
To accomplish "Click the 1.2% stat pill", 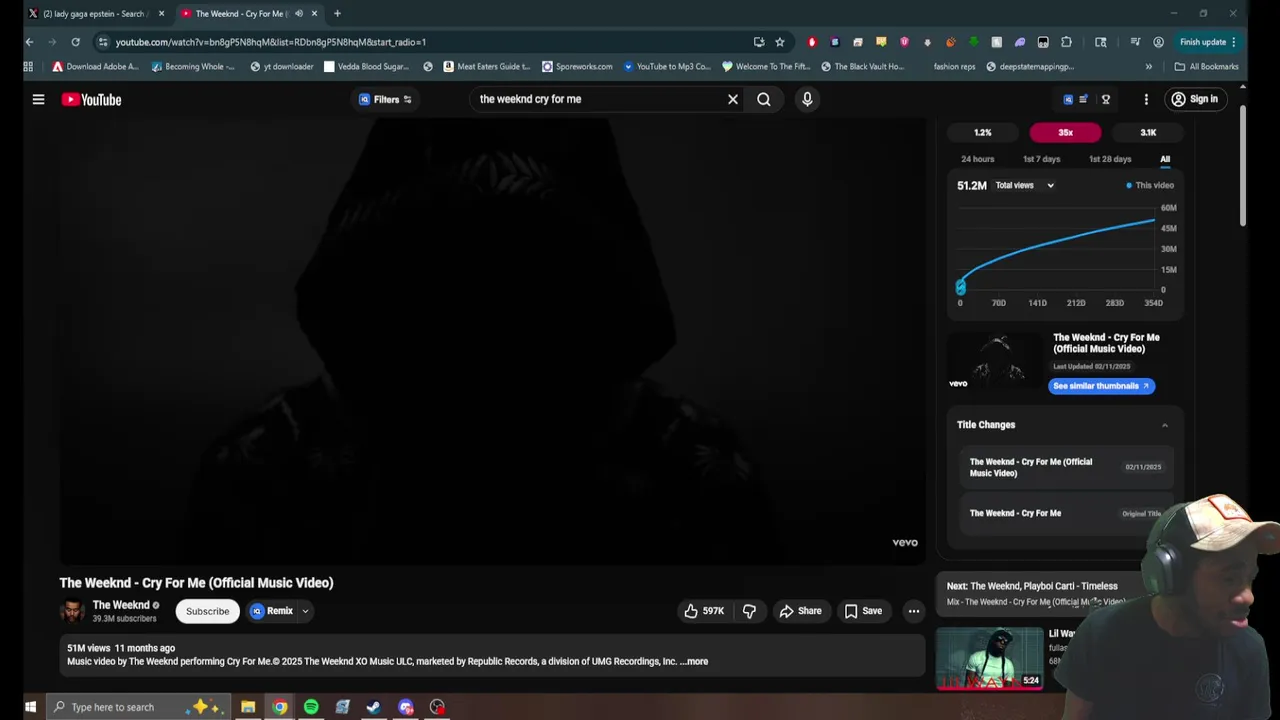I will coord(983,132).
